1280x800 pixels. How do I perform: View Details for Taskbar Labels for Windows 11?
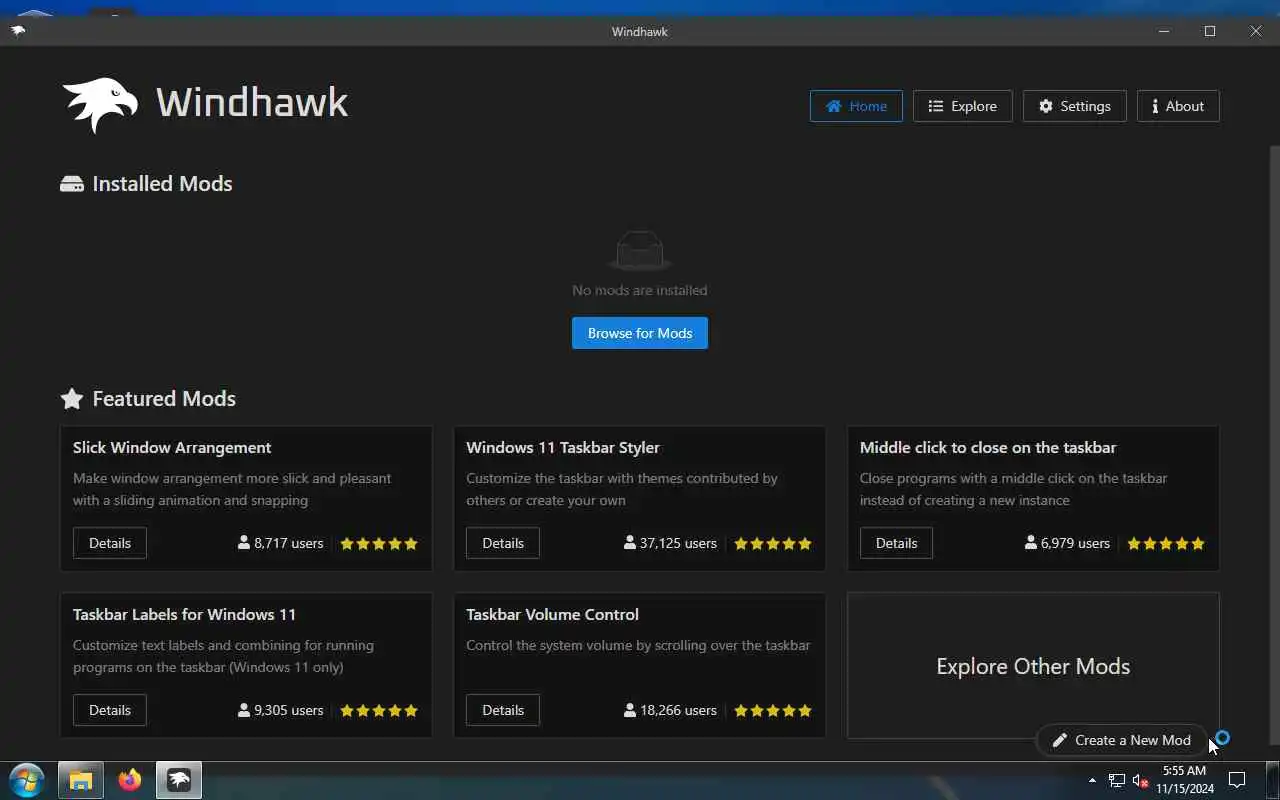pos(110,710)
